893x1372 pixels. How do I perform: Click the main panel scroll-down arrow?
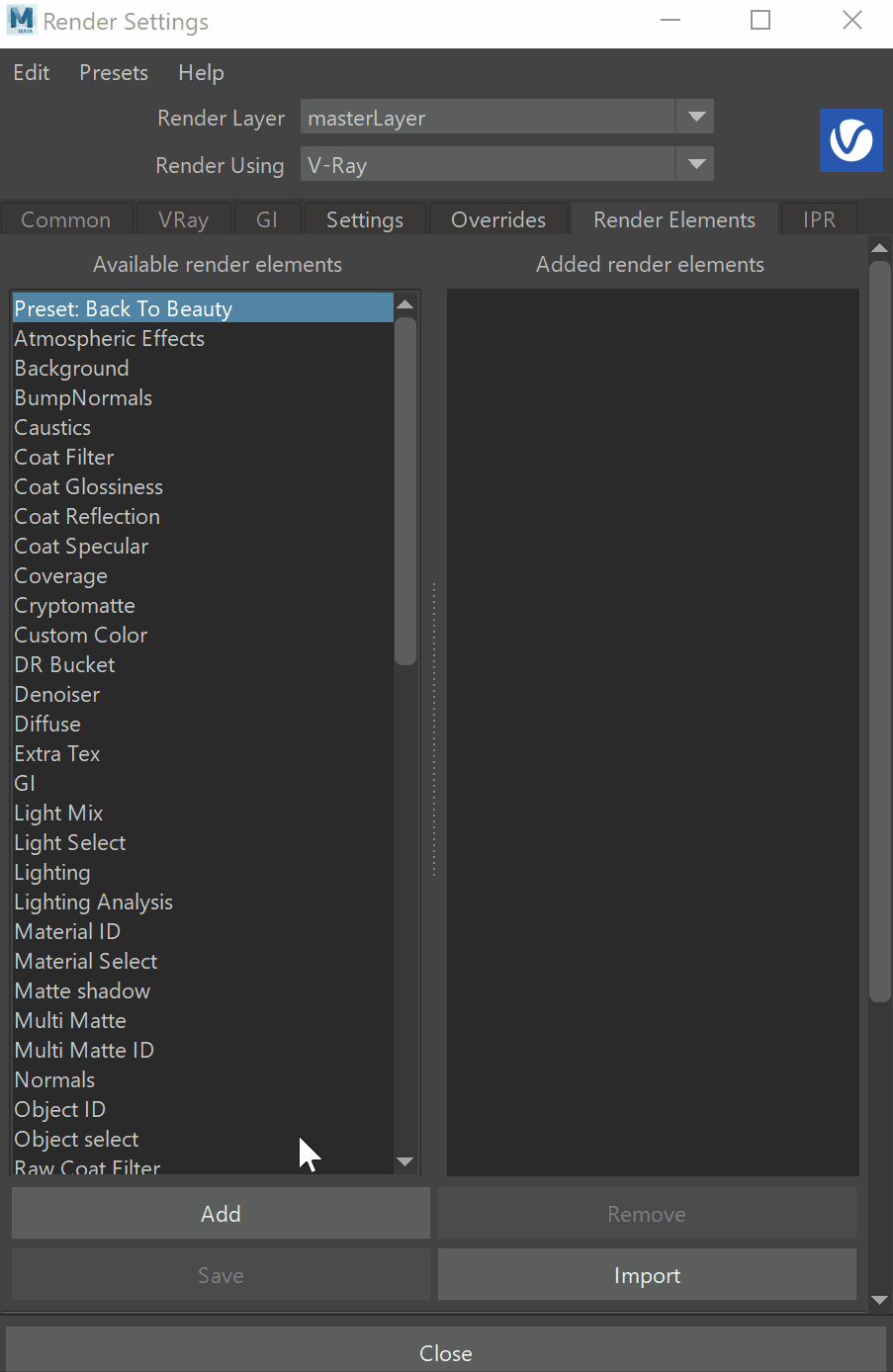879,1301
